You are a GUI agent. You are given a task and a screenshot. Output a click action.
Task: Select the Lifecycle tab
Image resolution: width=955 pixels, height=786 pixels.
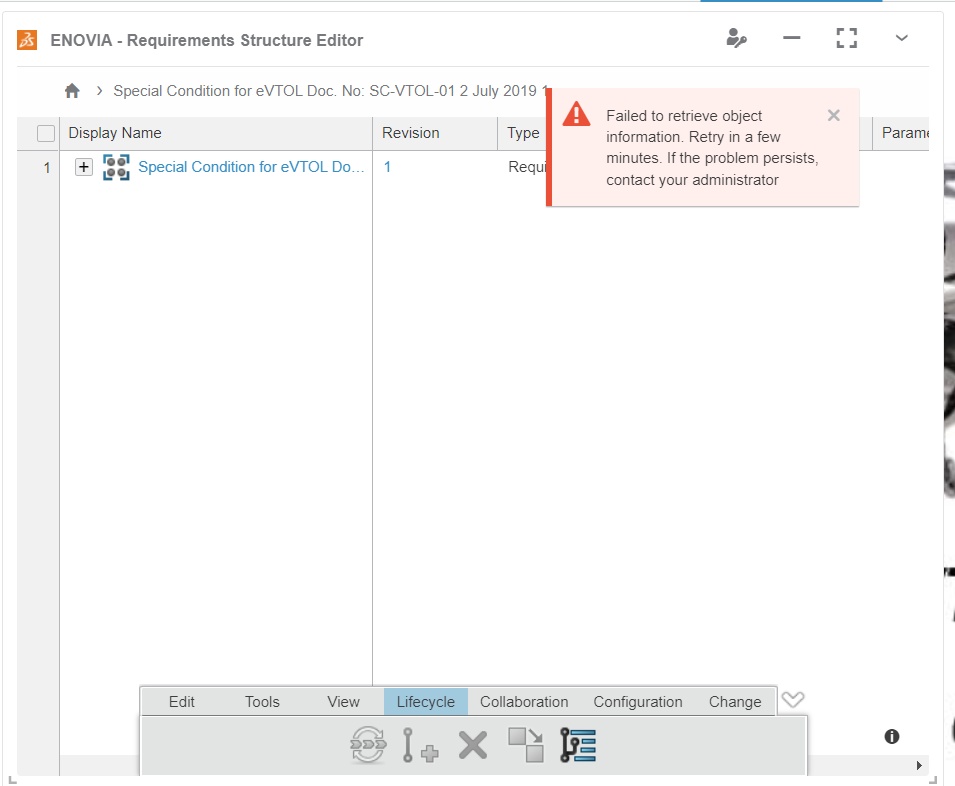point(426,701)
